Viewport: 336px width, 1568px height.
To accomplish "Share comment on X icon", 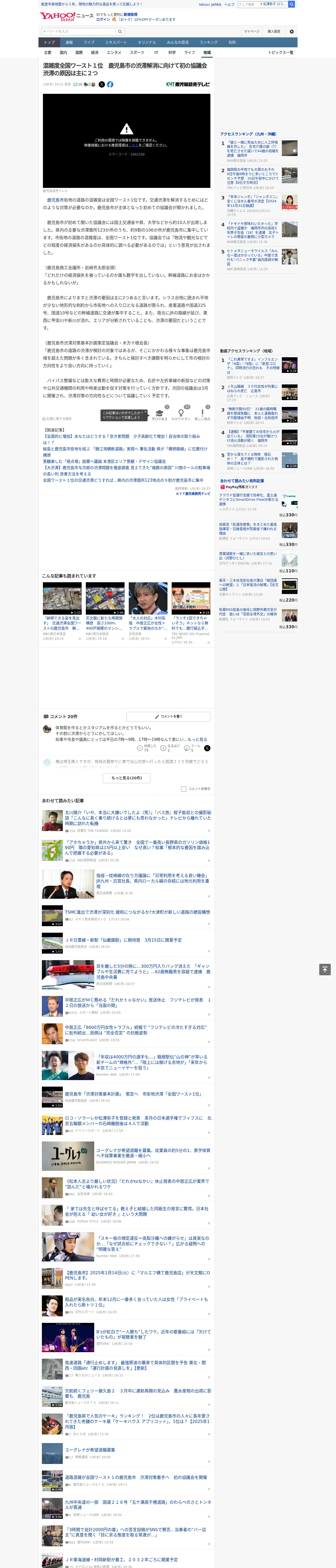I will (x=207, y=748).
